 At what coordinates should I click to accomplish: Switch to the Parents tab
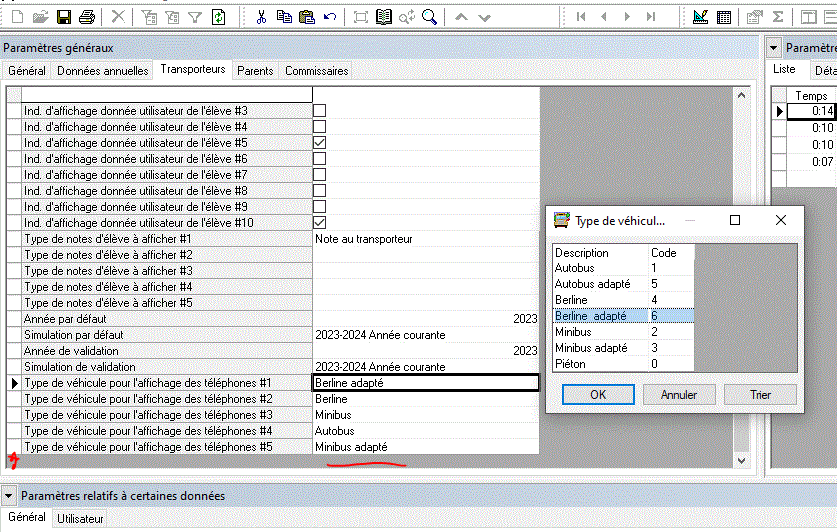click(255, 71)
